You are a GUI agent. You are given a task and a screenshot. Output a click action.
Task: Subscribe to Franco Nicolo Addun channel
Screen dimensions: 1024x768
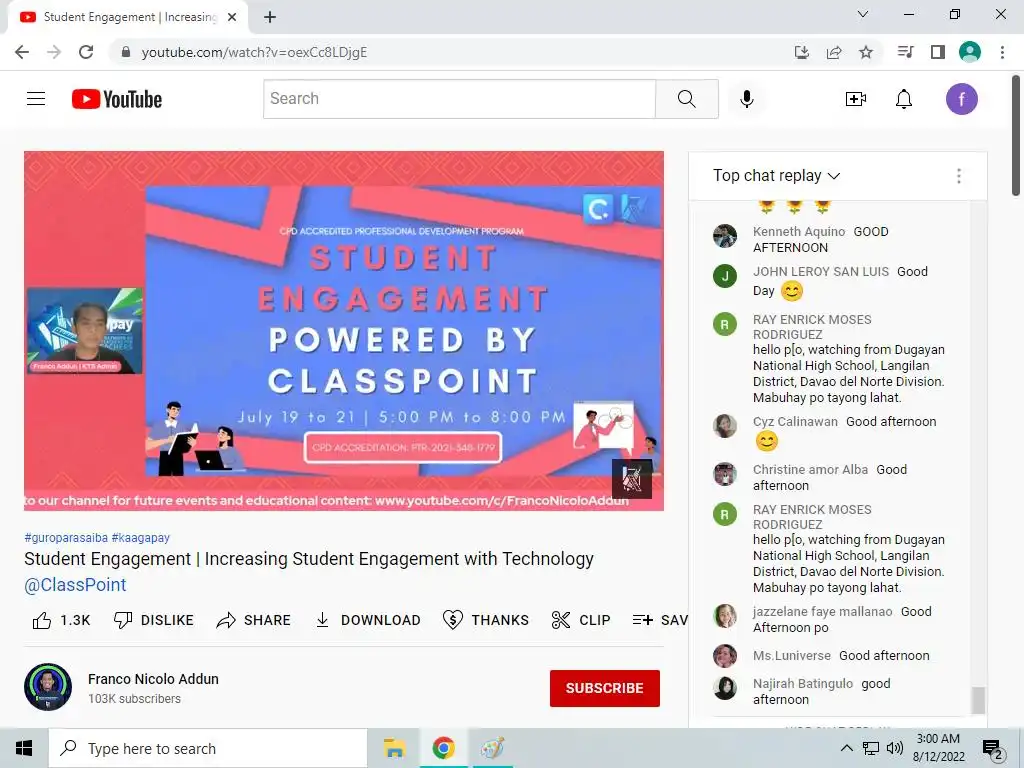coord(605,688)
